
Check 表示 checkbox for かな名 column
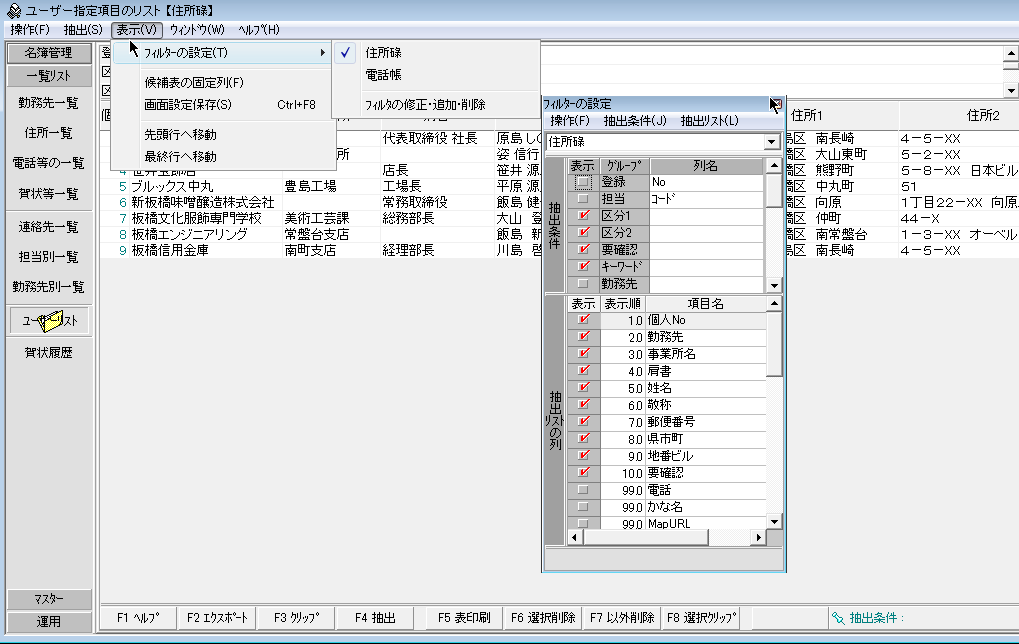583,507
